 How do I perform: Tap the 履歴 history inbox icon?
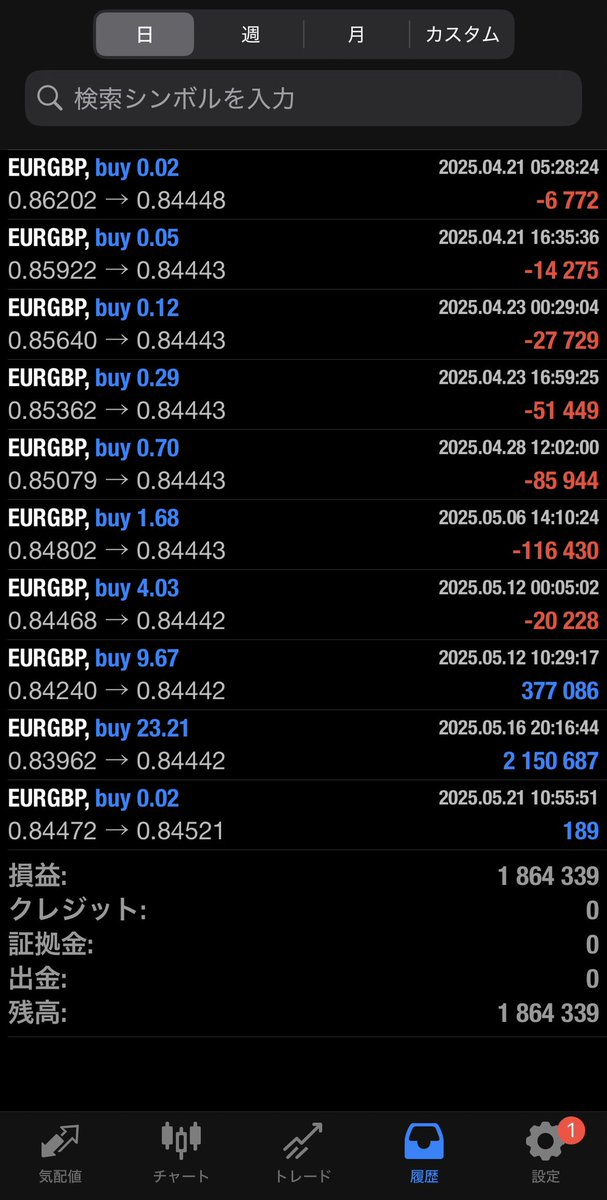tap(424, 1140)
